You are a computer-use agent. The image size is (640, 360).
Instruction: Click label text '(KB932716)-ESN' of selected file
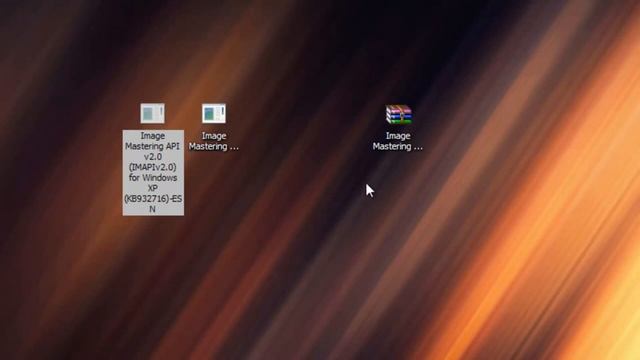[153, 204]
